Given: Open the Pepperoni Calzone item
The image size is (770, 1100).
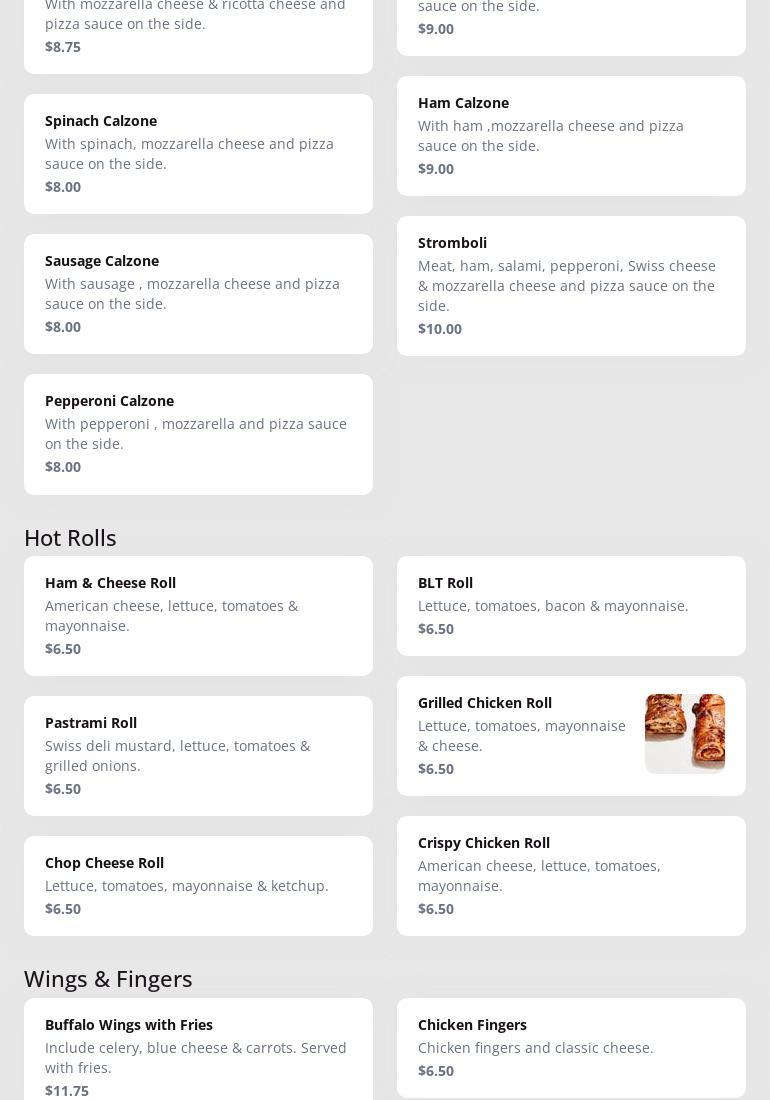Looking at the screenshot, I should [198, 433].
